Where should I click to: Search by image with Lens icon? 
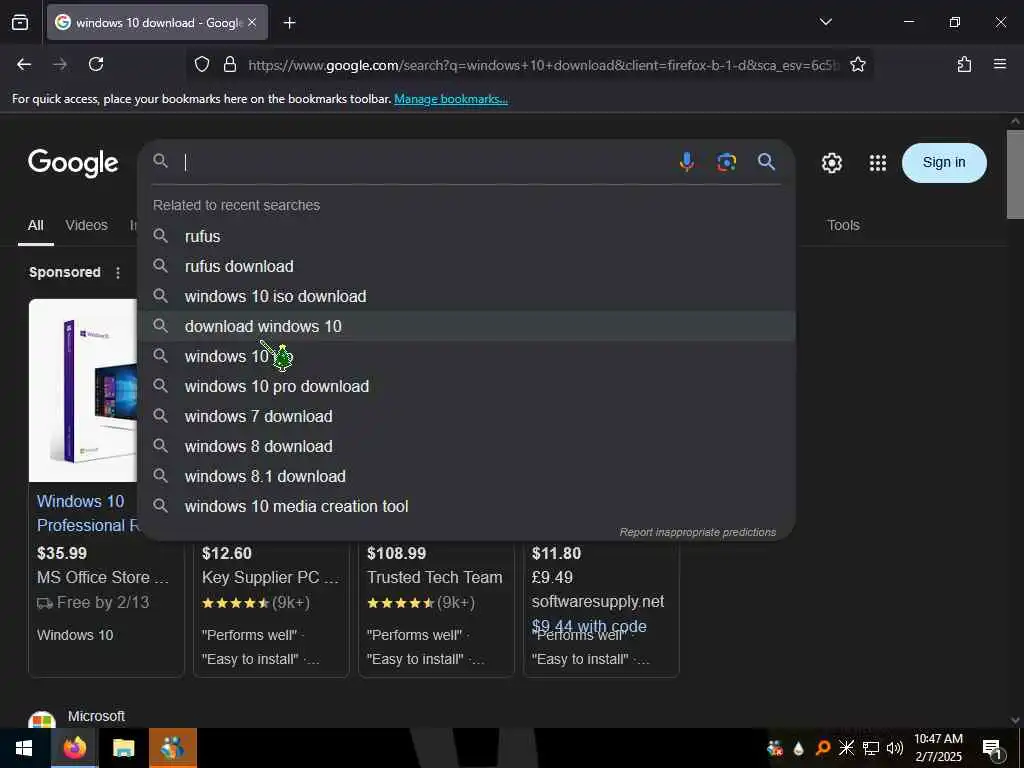coord(726,162)
